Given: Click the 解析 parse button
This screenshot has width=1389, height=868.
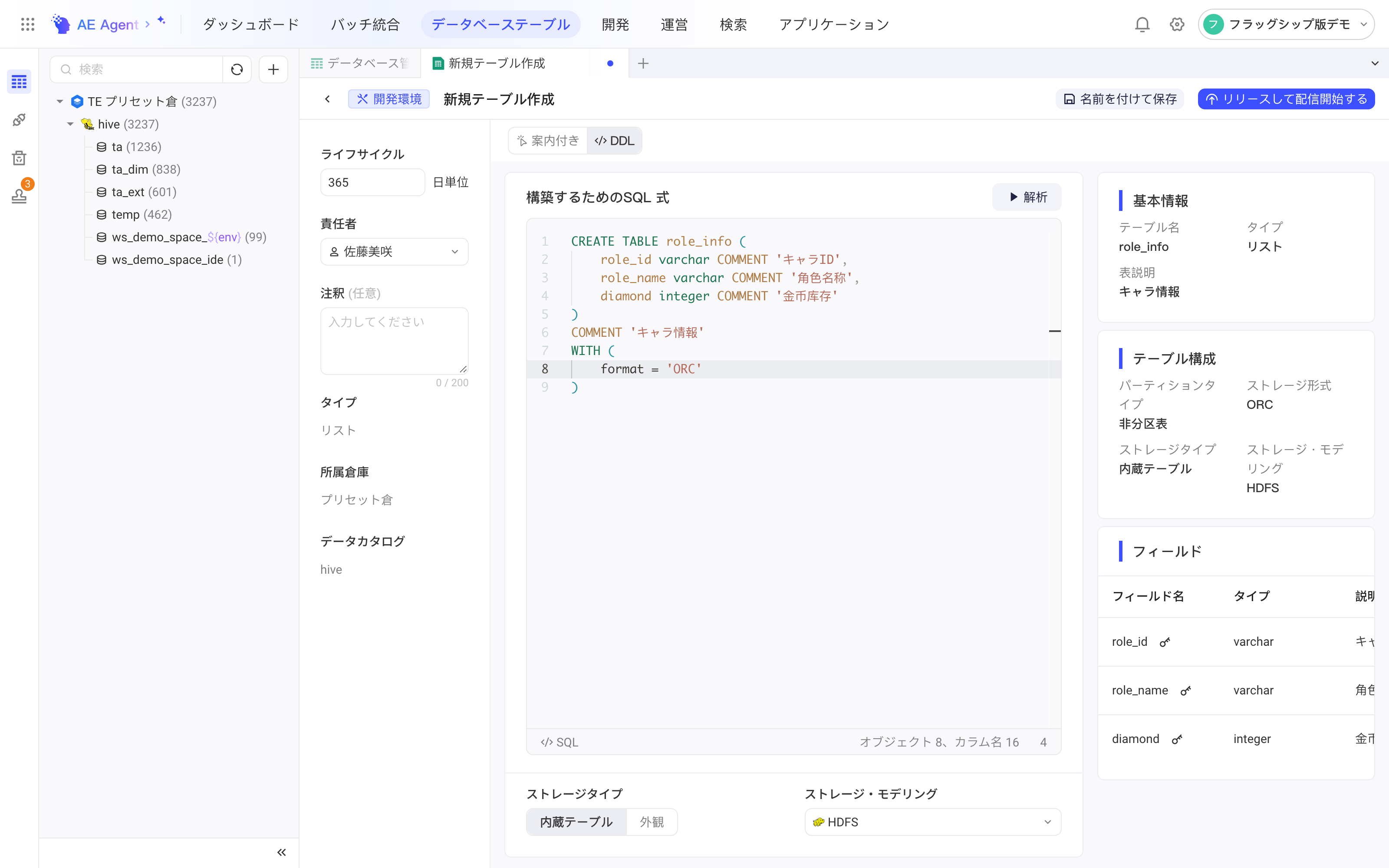Looking at the screenshot, I should [x=1027, y=197].
